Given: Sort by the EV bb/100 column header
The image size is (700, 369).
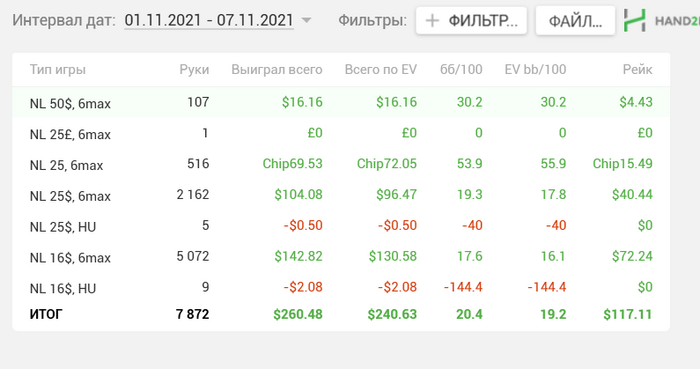Looking at the screenshot, I should point(535,70).
